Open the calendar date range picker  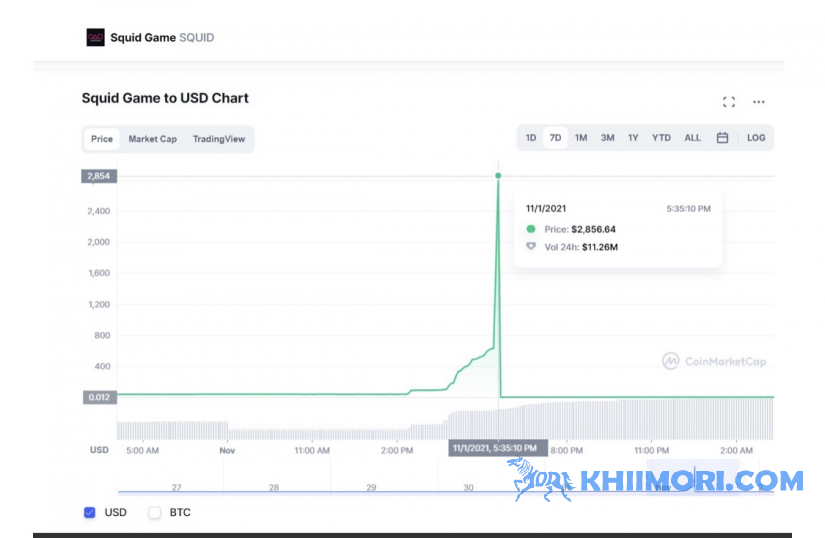click(x=722, y=138)
